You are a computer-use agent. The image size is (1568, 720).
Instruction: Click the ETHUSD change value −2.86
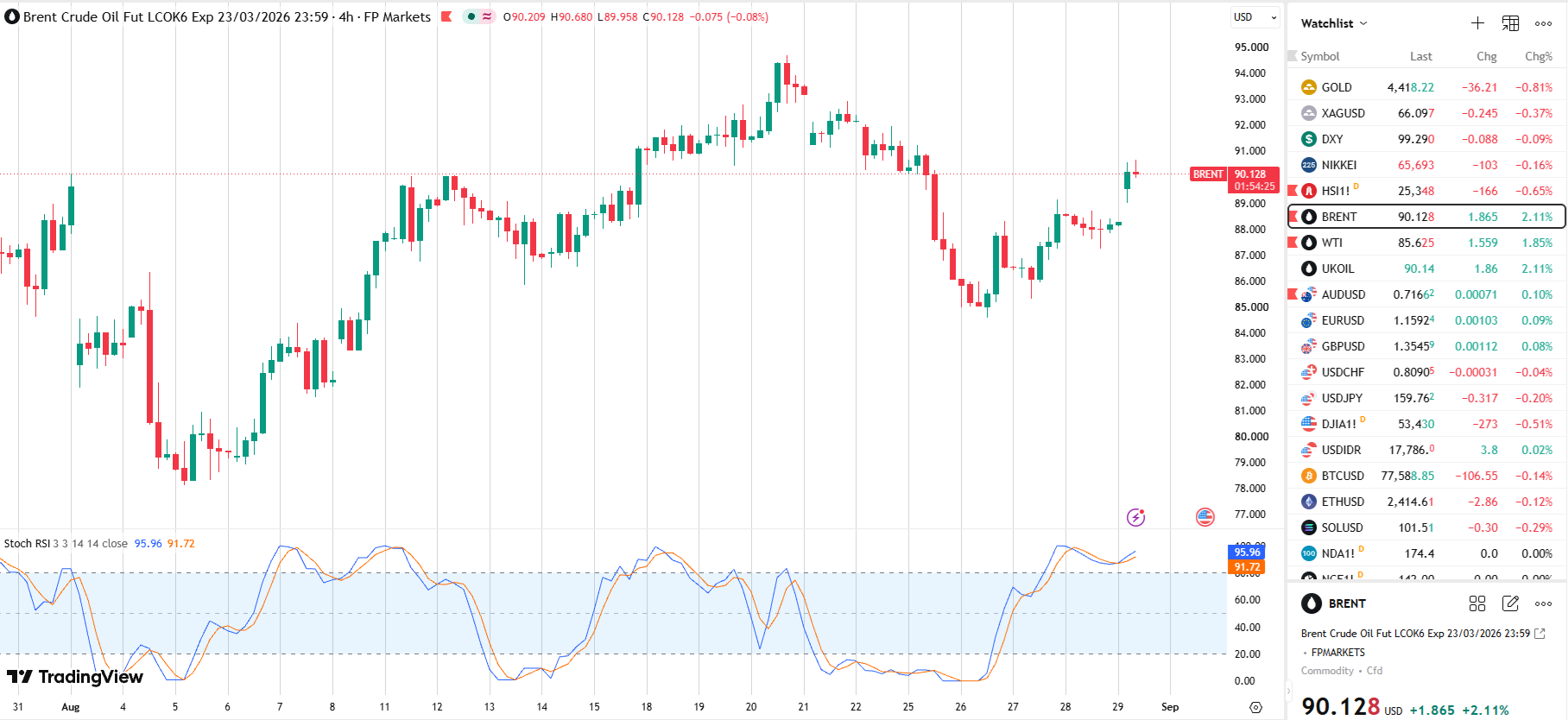pos(1481,502)
